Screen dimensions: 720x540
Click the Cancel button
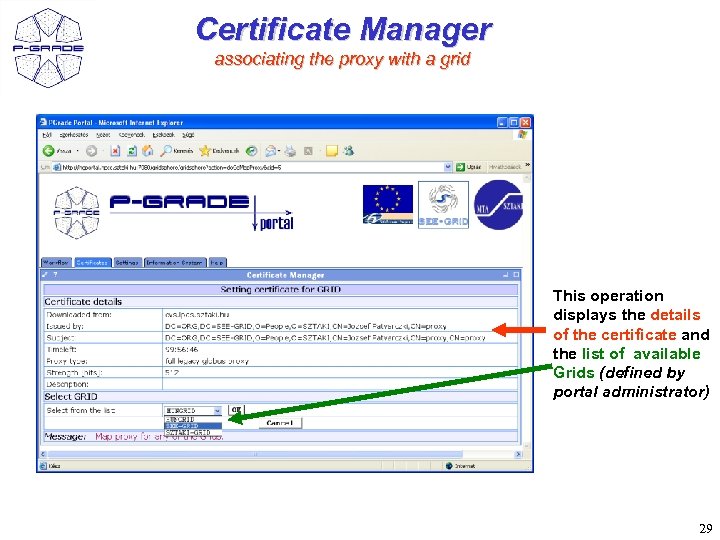point(280,423)
